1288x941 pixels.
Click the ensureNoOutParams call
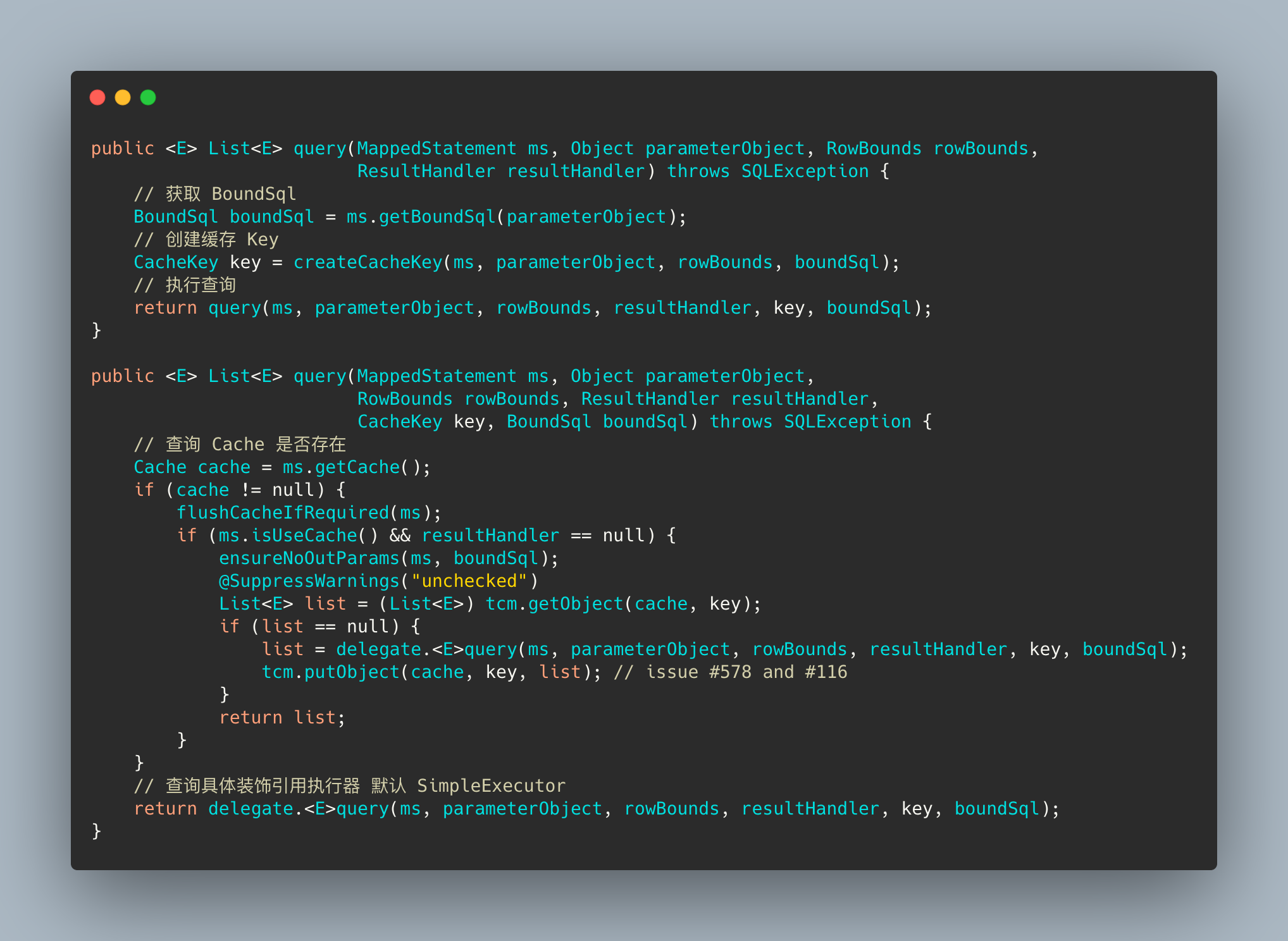(311, 558)
